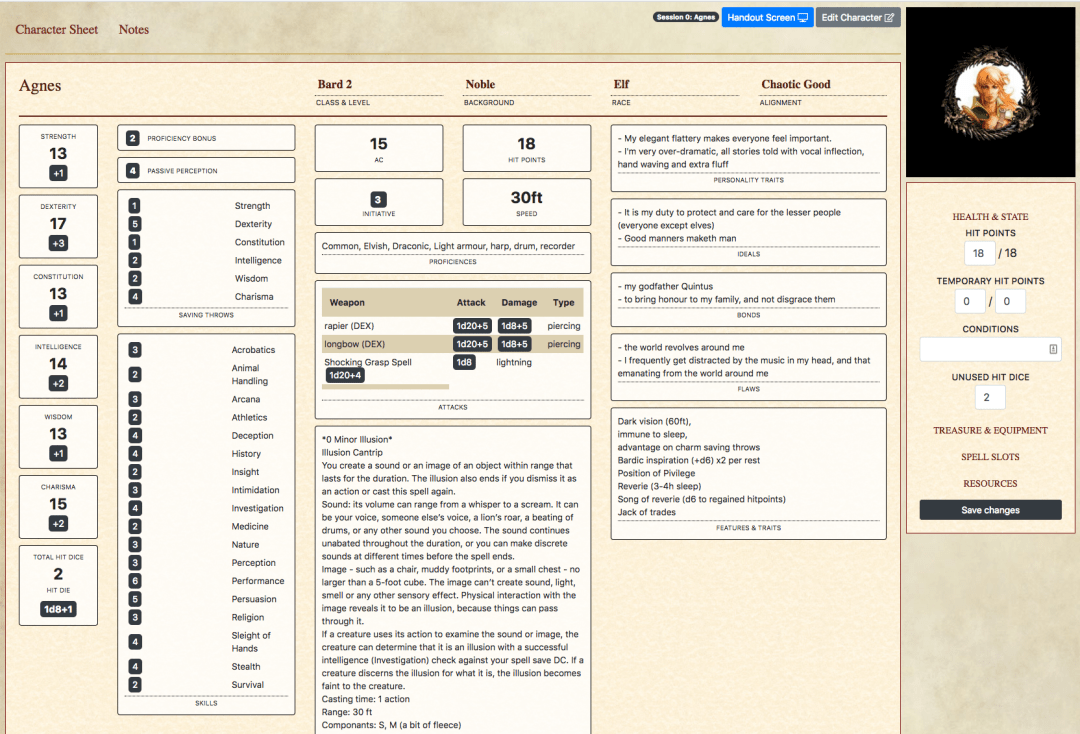1080x734 pixels.
Task: Roll the Sleight of Hands skill badge
Action: click(135, 642)
